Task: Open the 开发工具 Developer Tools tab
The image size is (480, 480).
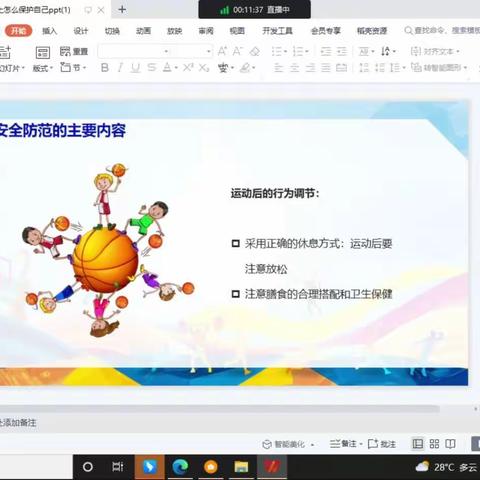Action: [277, 31]
